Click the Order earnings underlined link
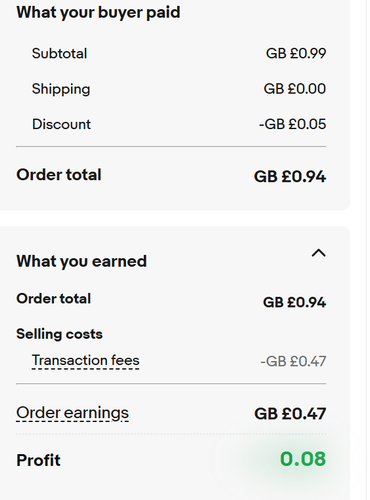Viewport: 370px width, 500px height. 72,413
